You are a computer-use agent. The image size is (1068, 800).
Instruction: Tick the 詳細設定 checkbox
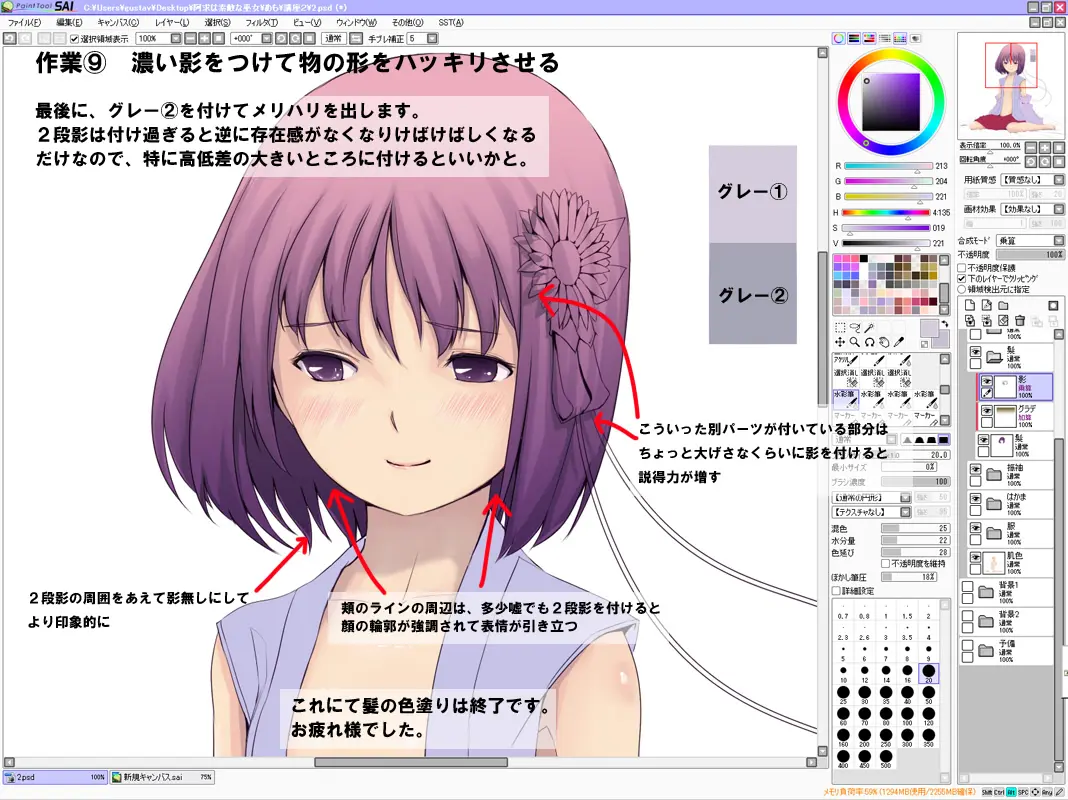[x=836, y=591]
